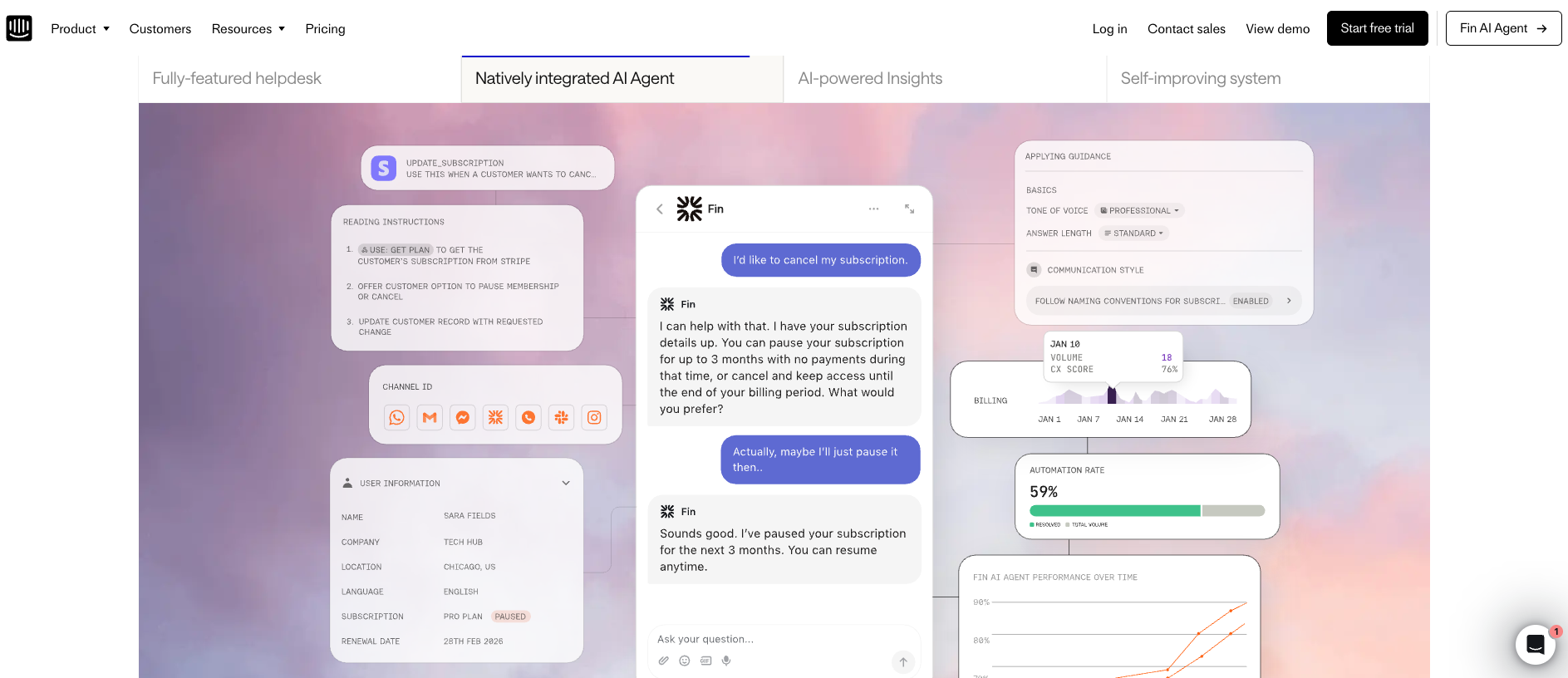Open the chat more options ellipsis
The image size is (1568, 678).
873,209
